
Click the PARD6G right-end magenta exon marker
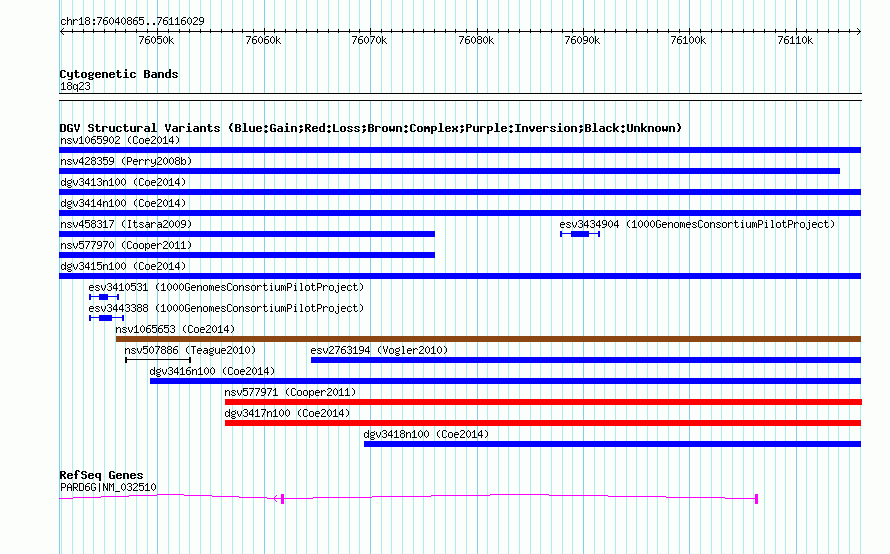(x=756, y=499)
